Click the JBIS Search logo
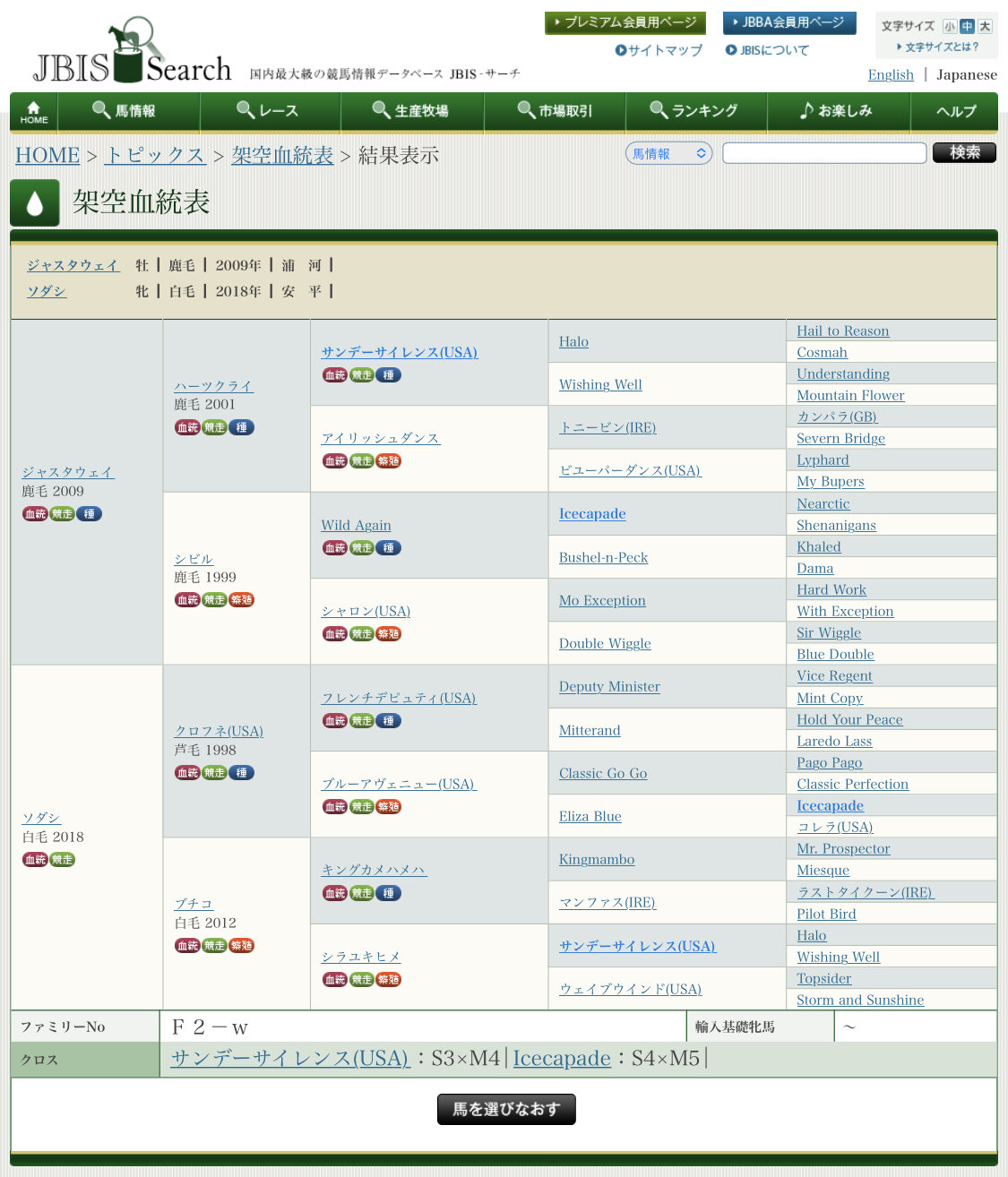 pos(132,52)
